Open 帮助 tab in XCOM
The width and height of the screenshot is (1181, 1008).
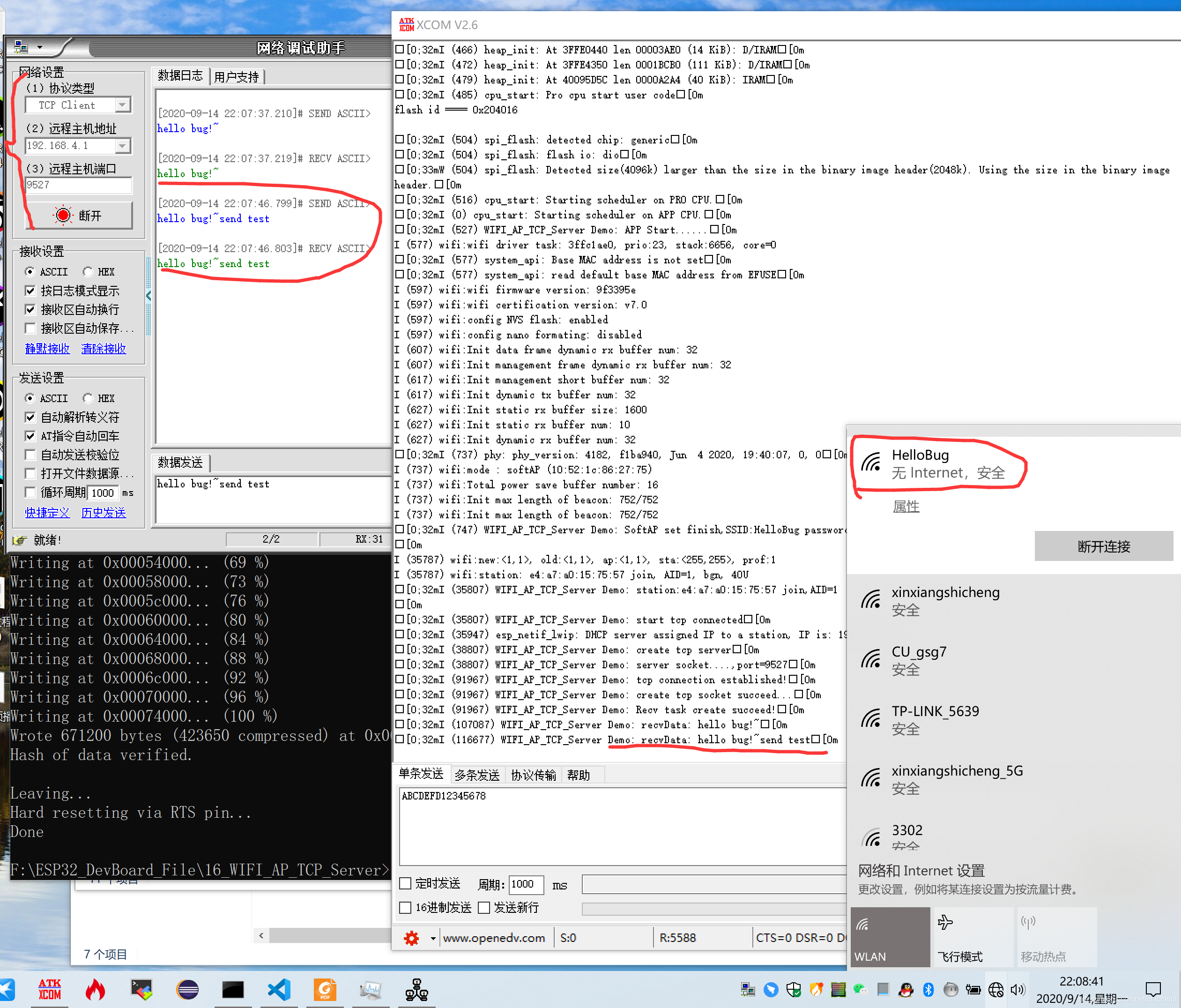coord(579,775)
